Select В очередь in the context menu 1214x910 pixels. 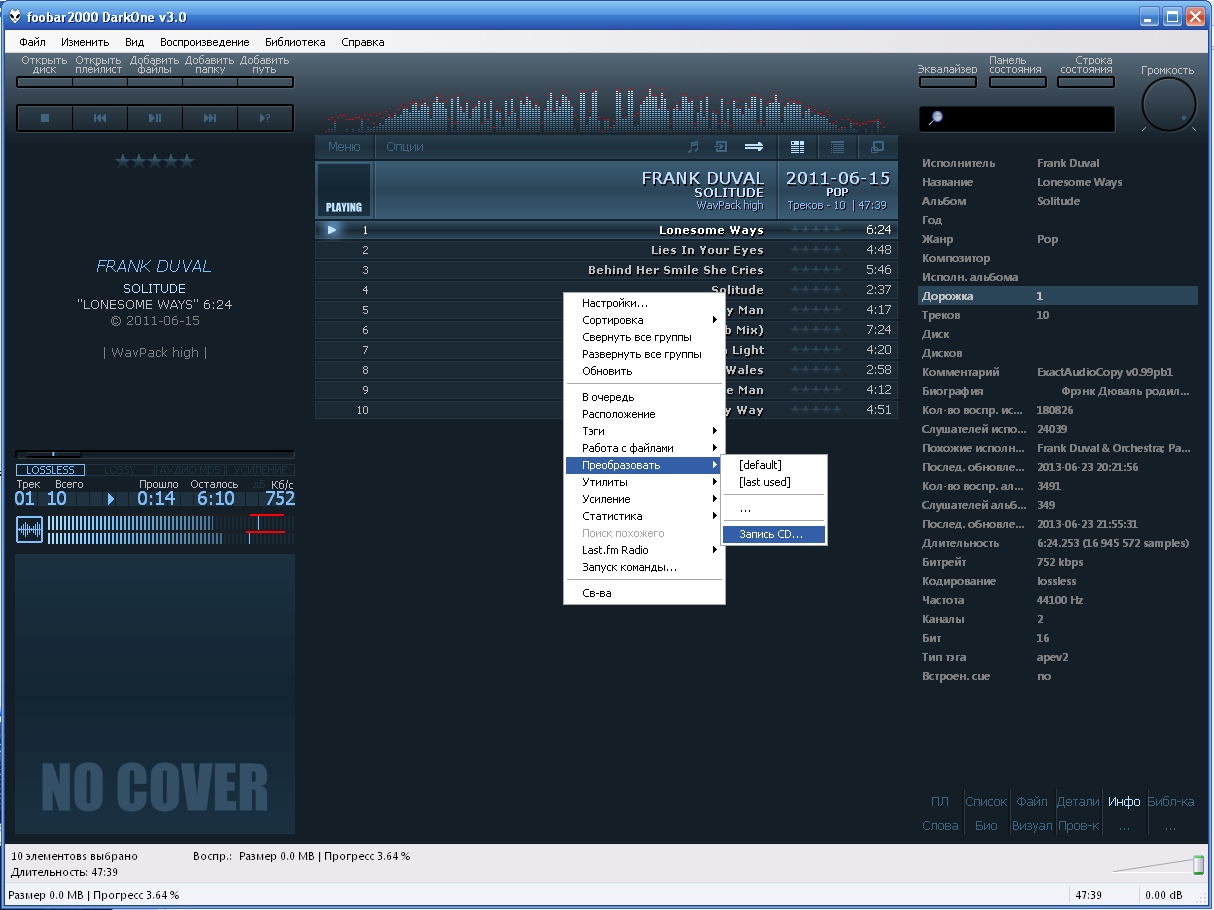coord(644,397)
